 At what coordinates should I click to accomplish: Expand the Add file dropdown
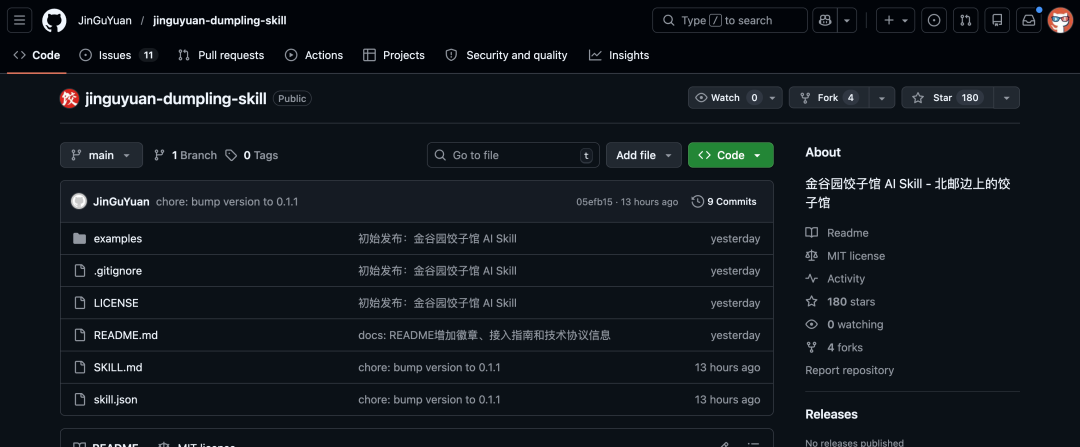tap(644, 155)
